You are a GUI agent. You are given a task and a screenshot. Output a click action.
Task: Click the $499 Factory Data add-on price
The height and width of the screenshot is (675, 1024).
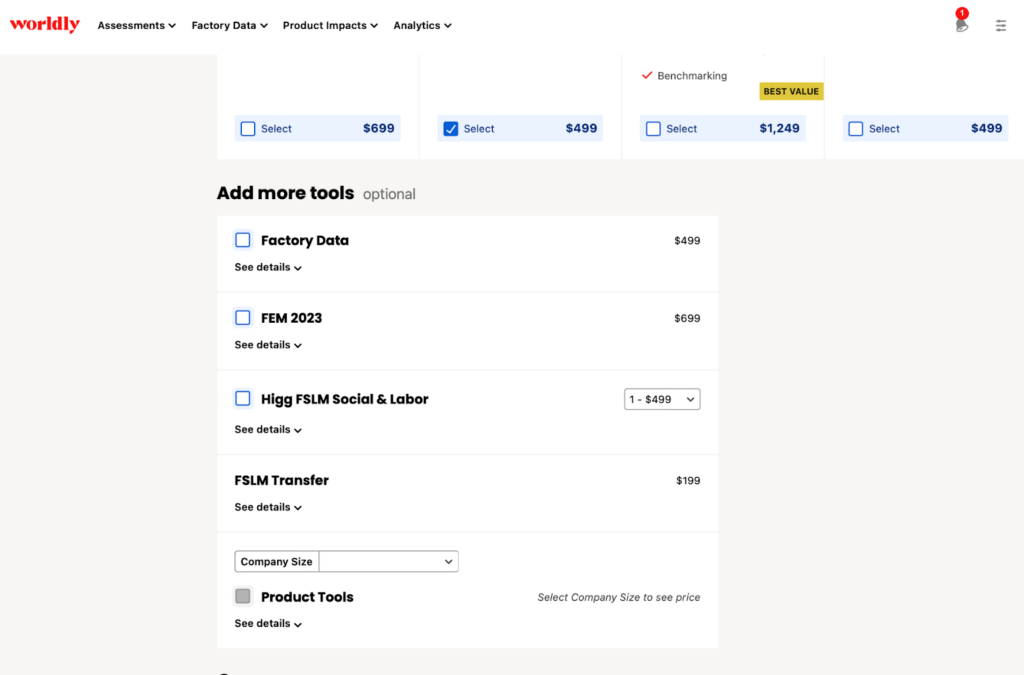pos(687,240)
